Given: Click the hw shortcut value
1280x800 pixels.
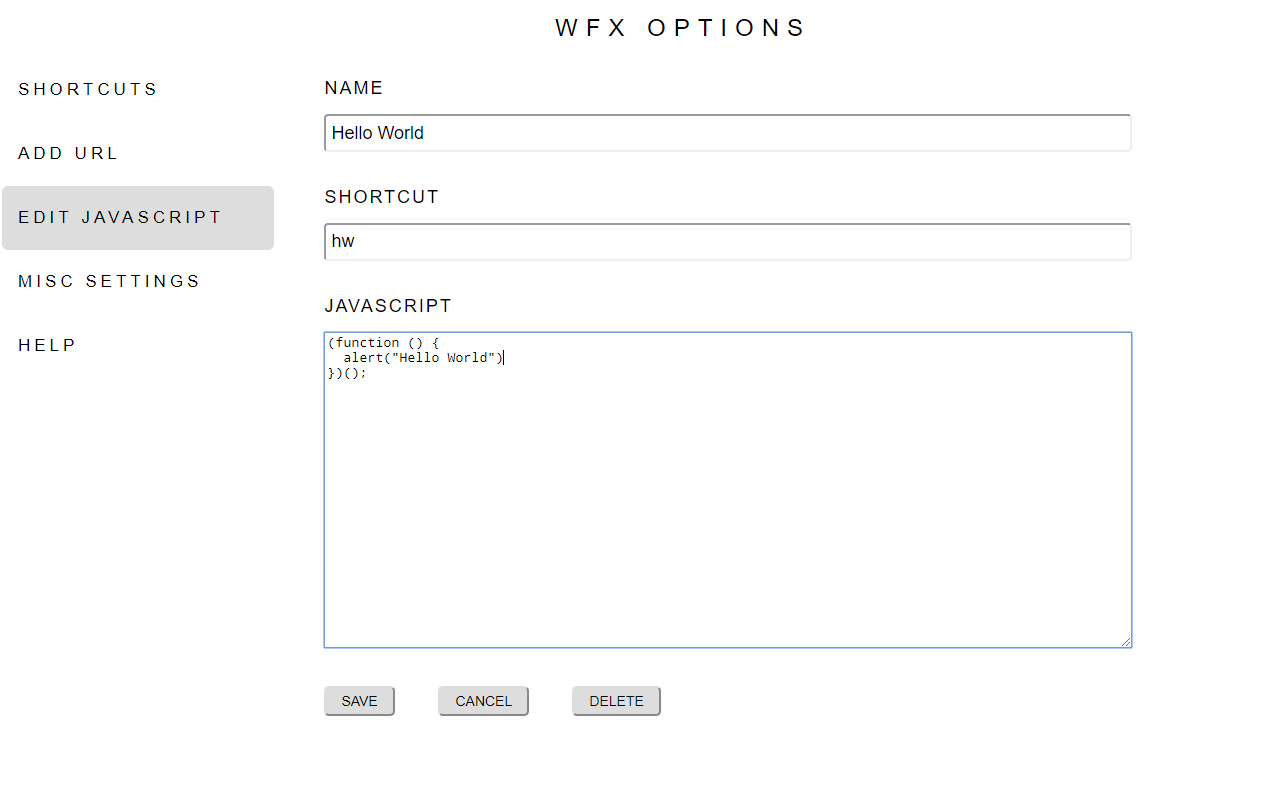Looking at the screenshot, I should click(345, 241).
